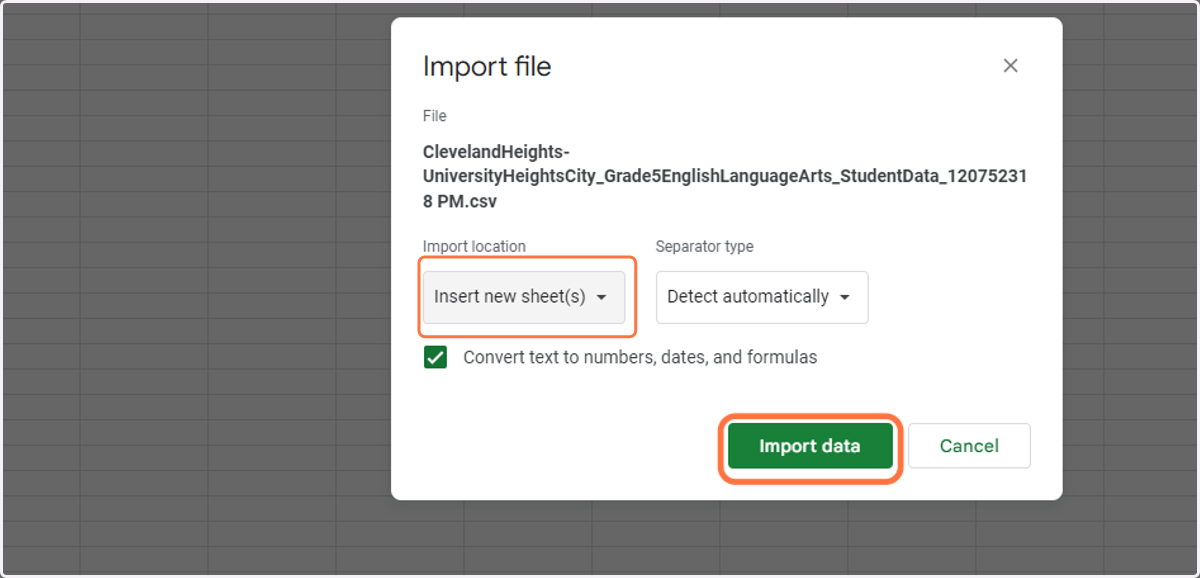
Task: Click the Separator type label
Action: point(705,246)
